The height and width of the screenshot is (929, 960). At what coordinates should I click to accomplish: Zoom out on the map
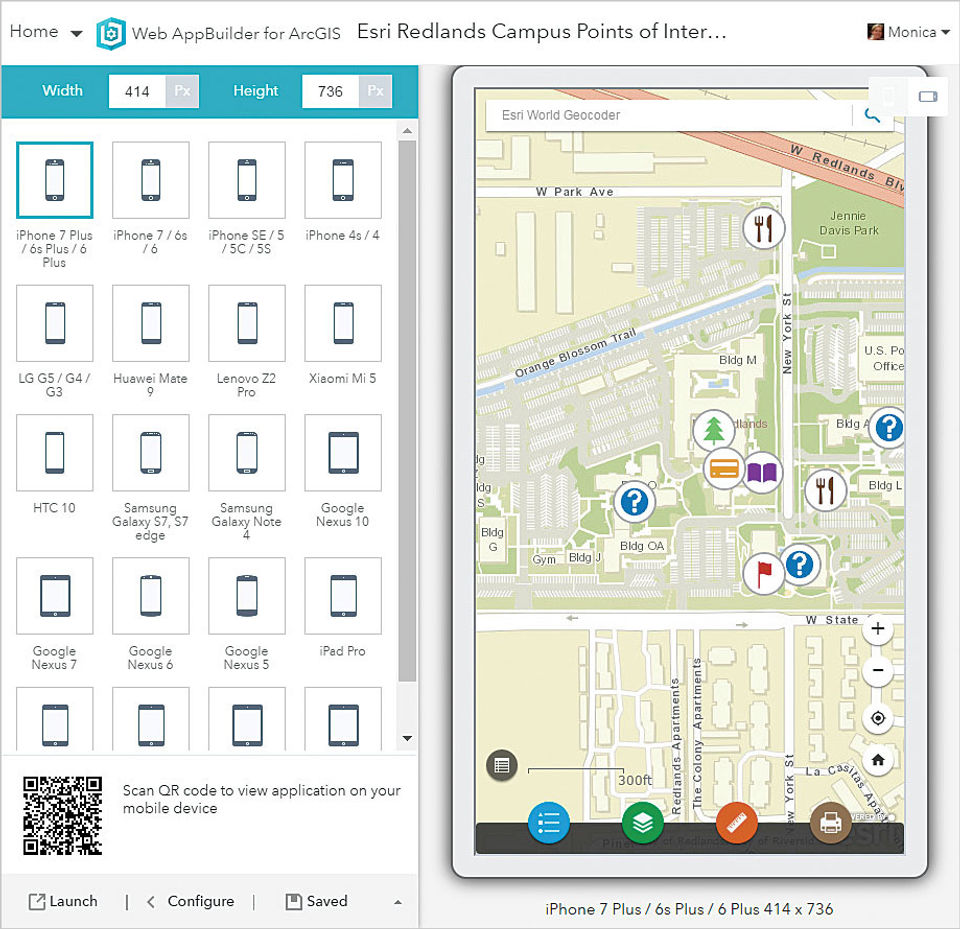(878, 671)
